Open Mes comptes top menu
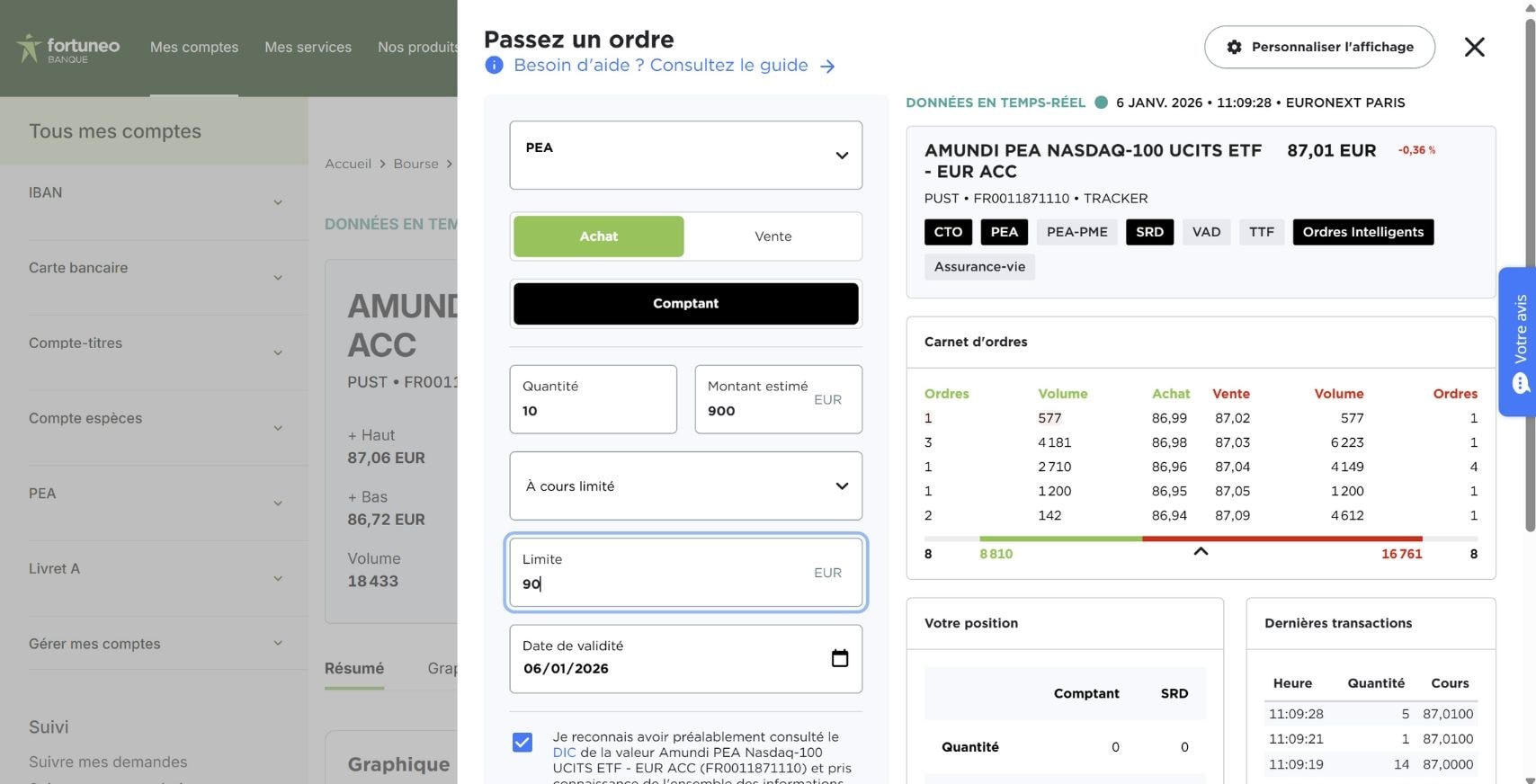1536x784 pixels. 194,47
